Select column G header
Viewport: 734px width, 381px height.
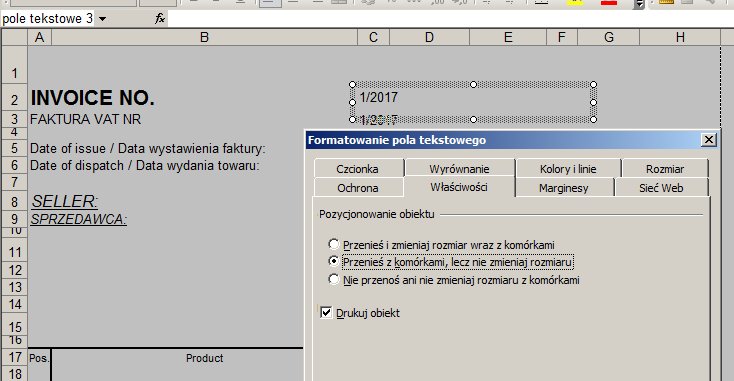click(609, 37)
